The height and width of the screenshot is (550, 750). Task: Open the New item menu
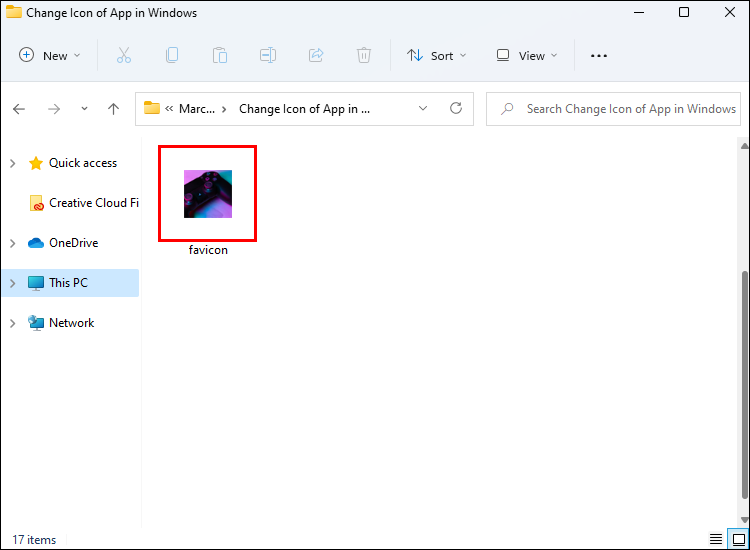49,55
